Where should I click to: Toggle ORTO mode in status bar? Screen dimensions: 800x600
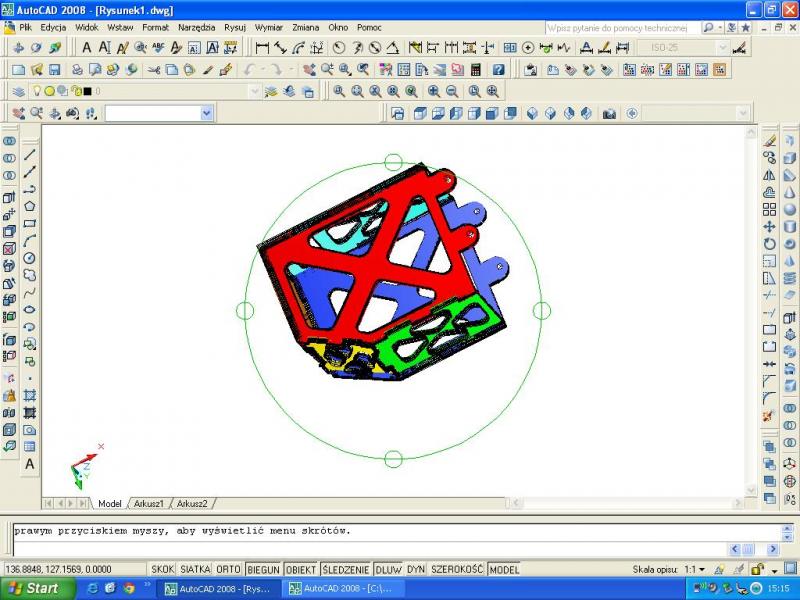(228, 569)
